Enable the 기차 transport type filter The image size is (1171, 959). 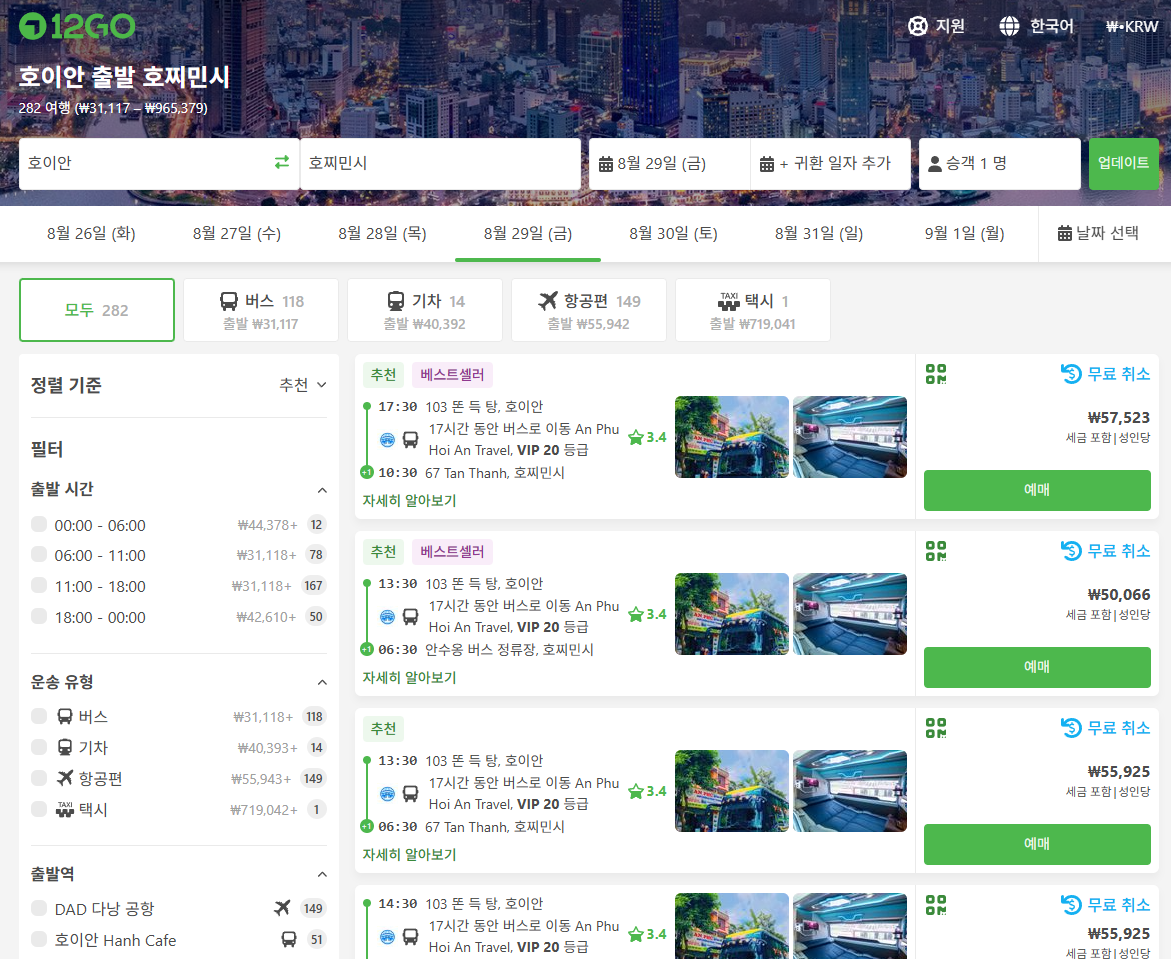point(39,747)
